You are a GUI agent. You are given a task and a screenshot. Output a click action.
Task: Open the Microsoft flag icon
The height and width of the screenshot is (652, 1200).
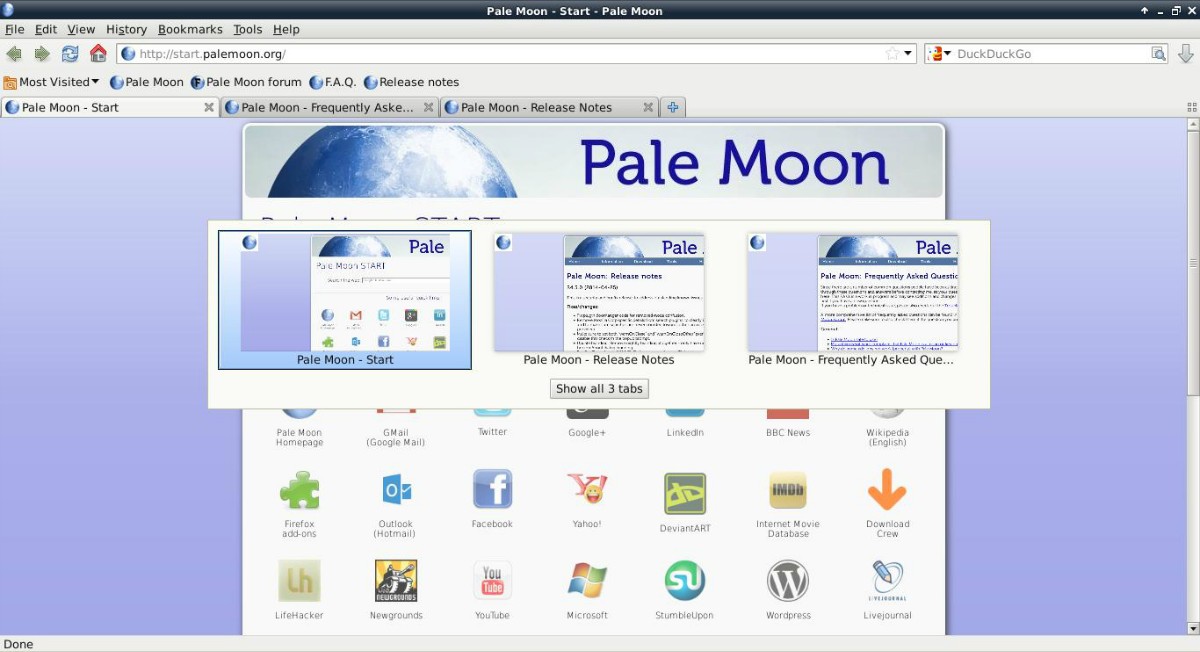coord(587,581)
